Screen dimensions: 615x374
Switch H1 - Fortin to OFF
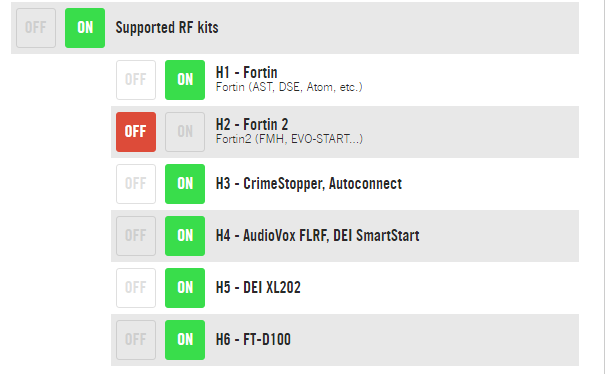136,80
